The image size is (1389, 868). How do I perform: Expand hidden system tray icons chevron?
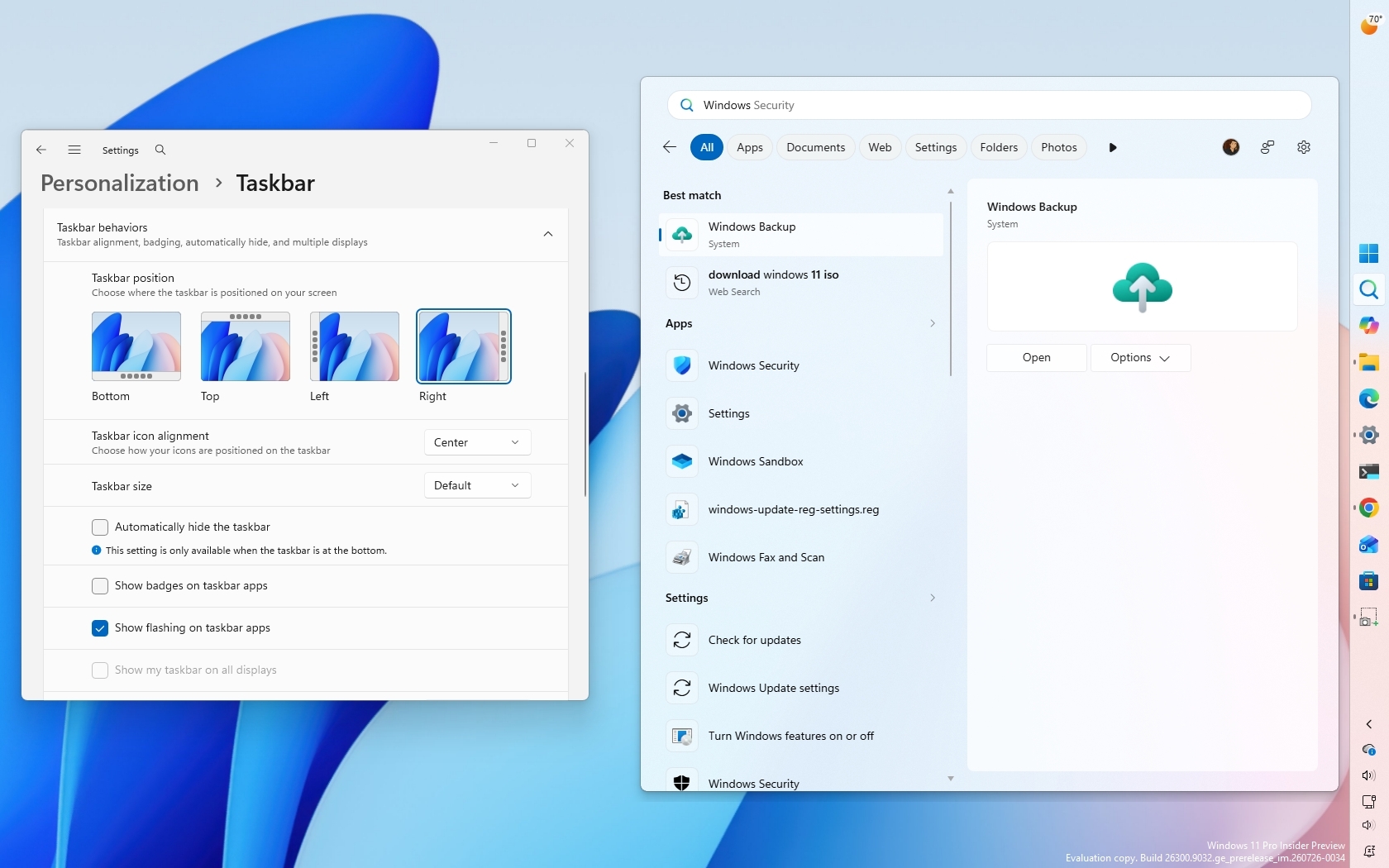coord(1369,724)
